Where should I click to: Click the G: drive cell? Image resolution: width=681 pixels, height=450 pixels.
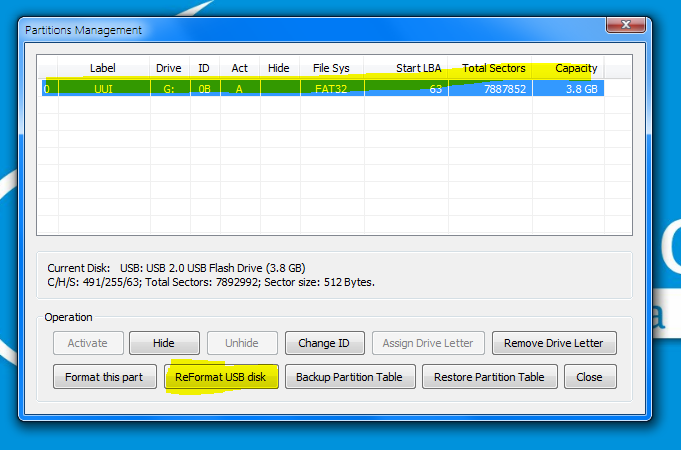[x=169, y=89]
